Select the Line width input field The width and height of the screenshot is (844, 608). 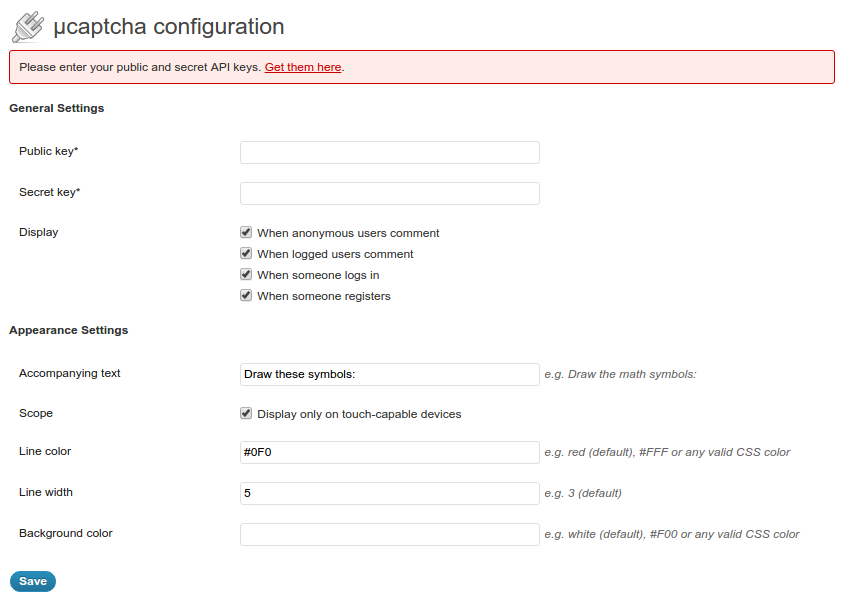(390, 493)
